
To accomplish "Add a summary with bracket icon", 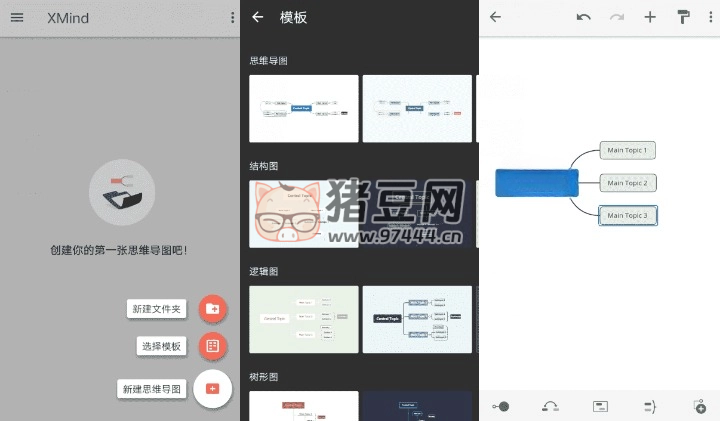I will (650, 406).
